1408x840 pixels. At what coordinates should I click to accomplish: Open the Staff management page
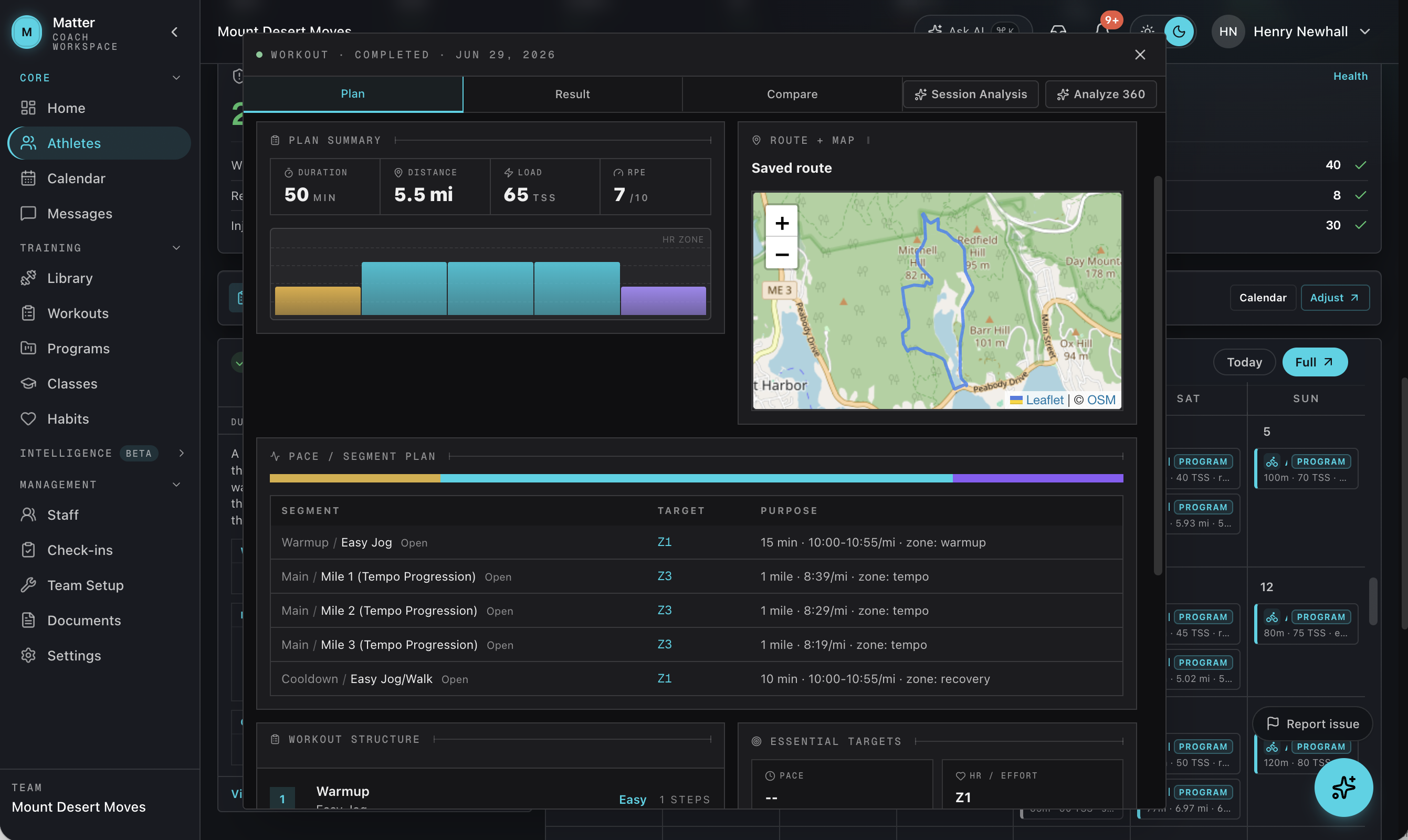(99, 514)
